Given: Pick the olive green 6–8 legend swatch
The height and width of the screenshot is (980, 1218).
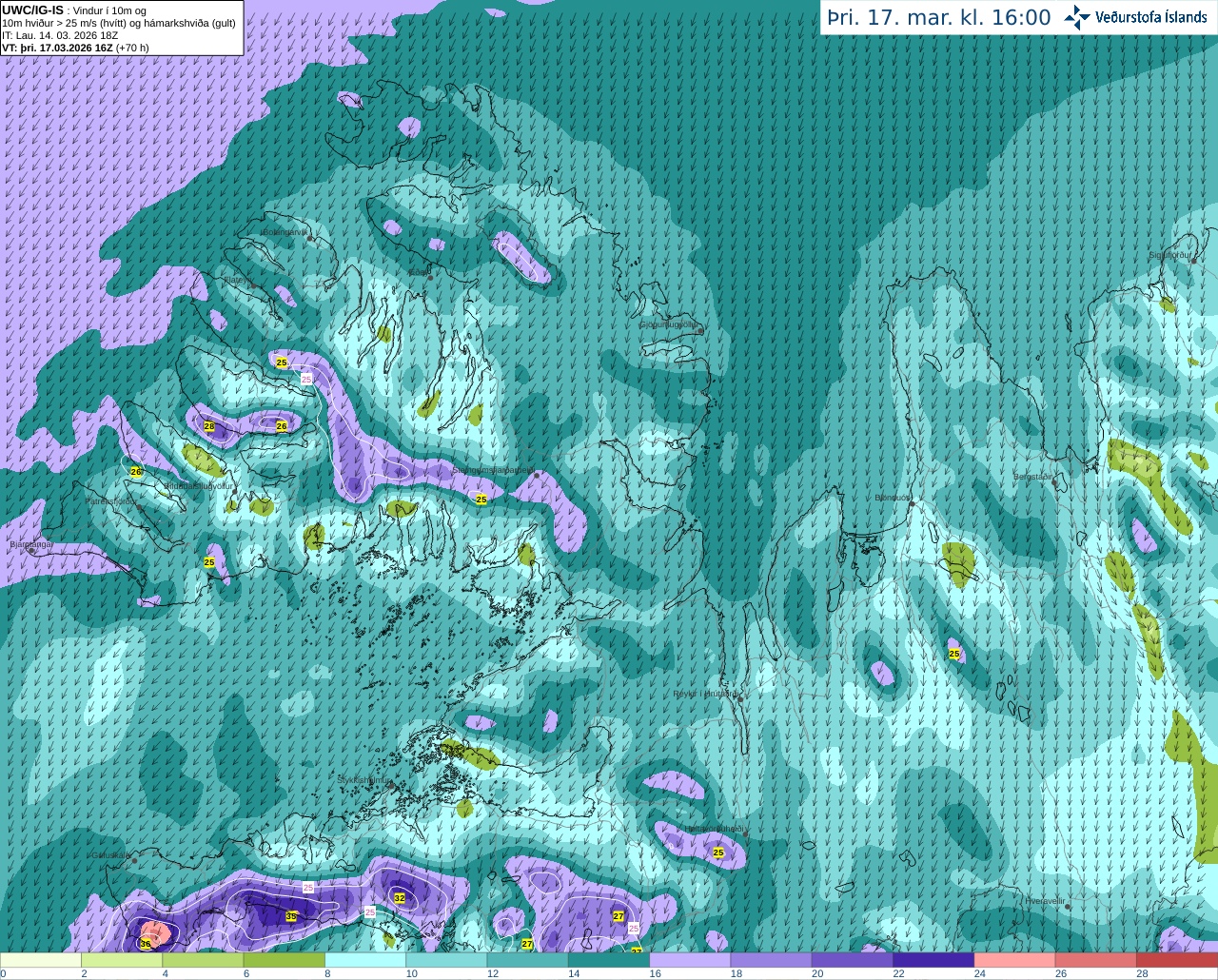Looking at the screenshot, I should pyautogui.click(x=285, y=960).
